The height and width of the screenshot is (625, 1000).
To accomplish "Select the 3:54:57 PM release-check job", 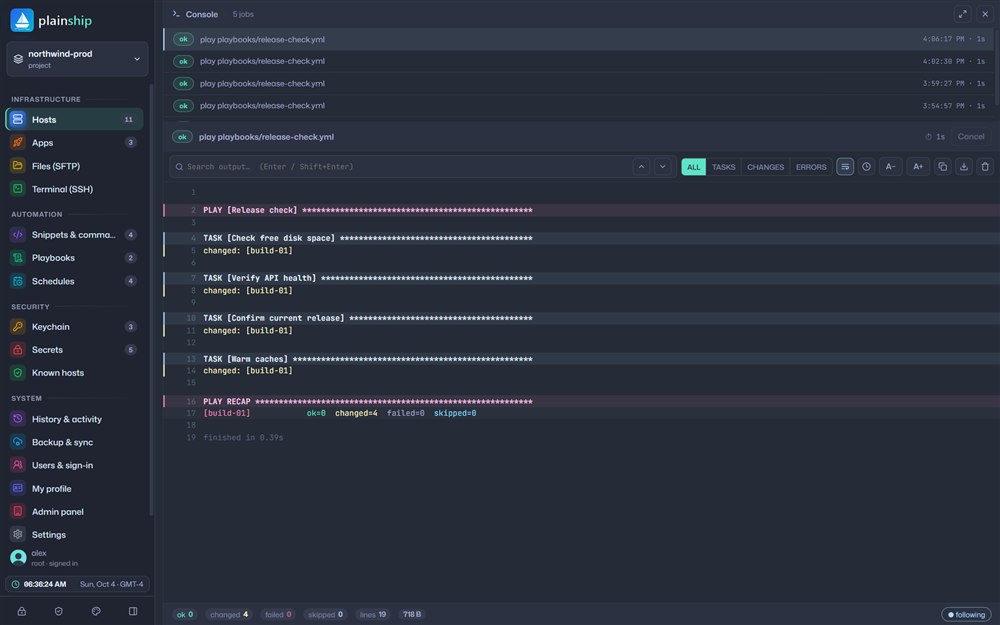I will pyautogui.click(x=579, y=106).
